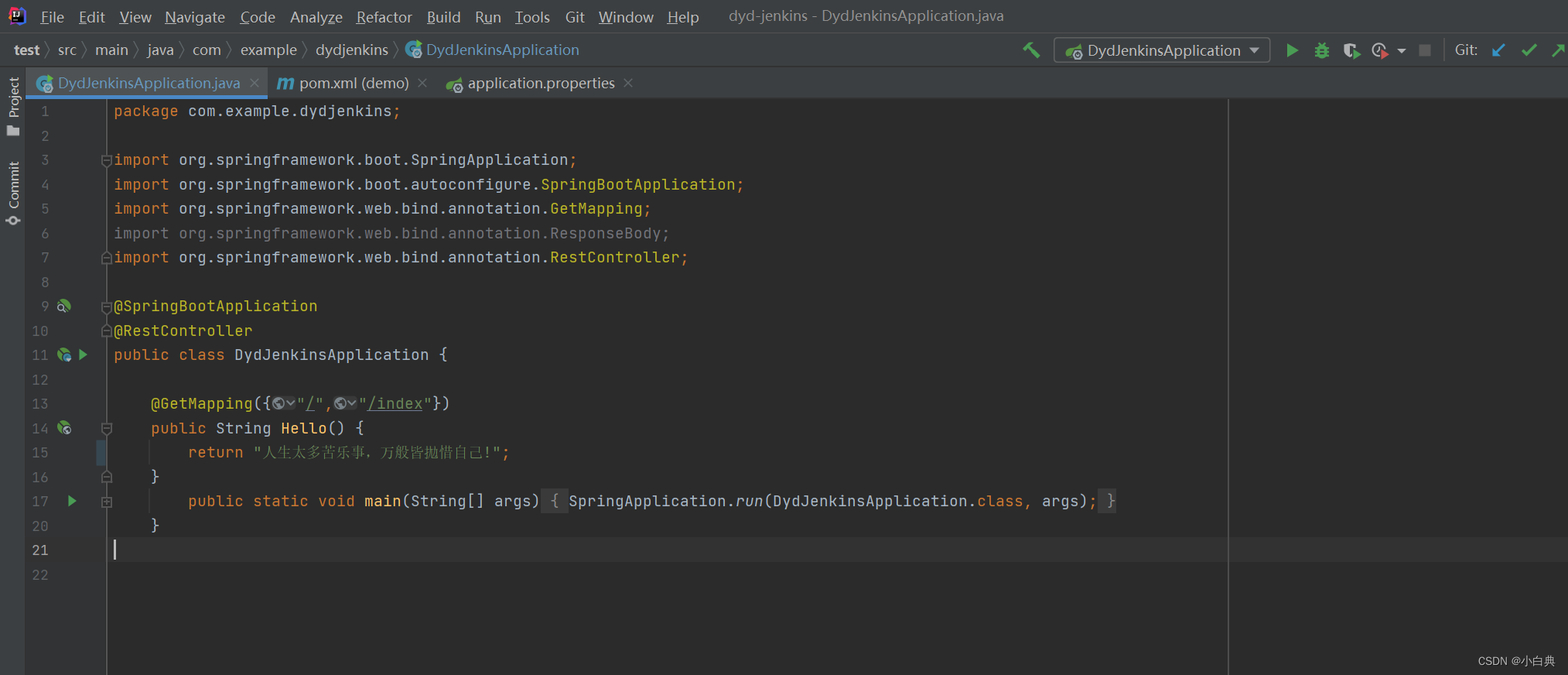
Task: Click the main breadcrumb
Action: [x=111, y=50]
